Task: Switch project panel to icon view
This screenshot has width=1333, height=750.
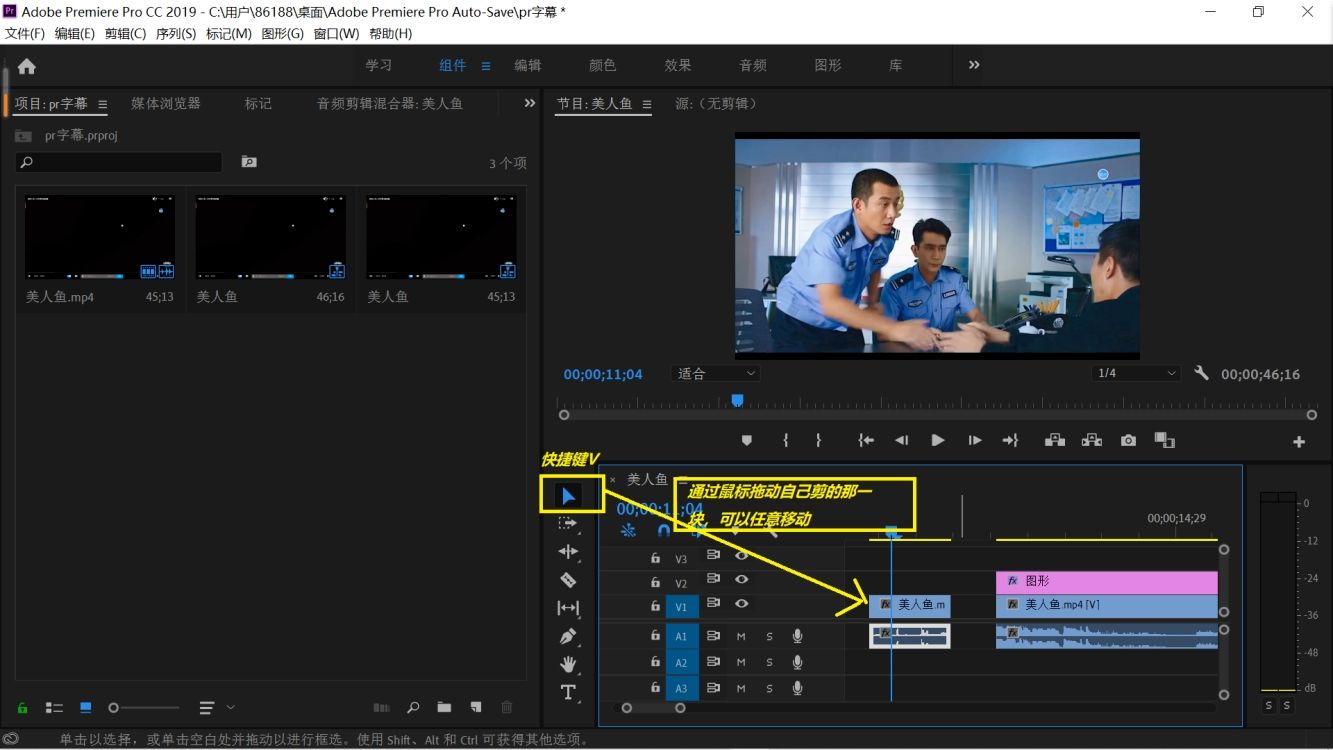Action: [x=86, y=708]
